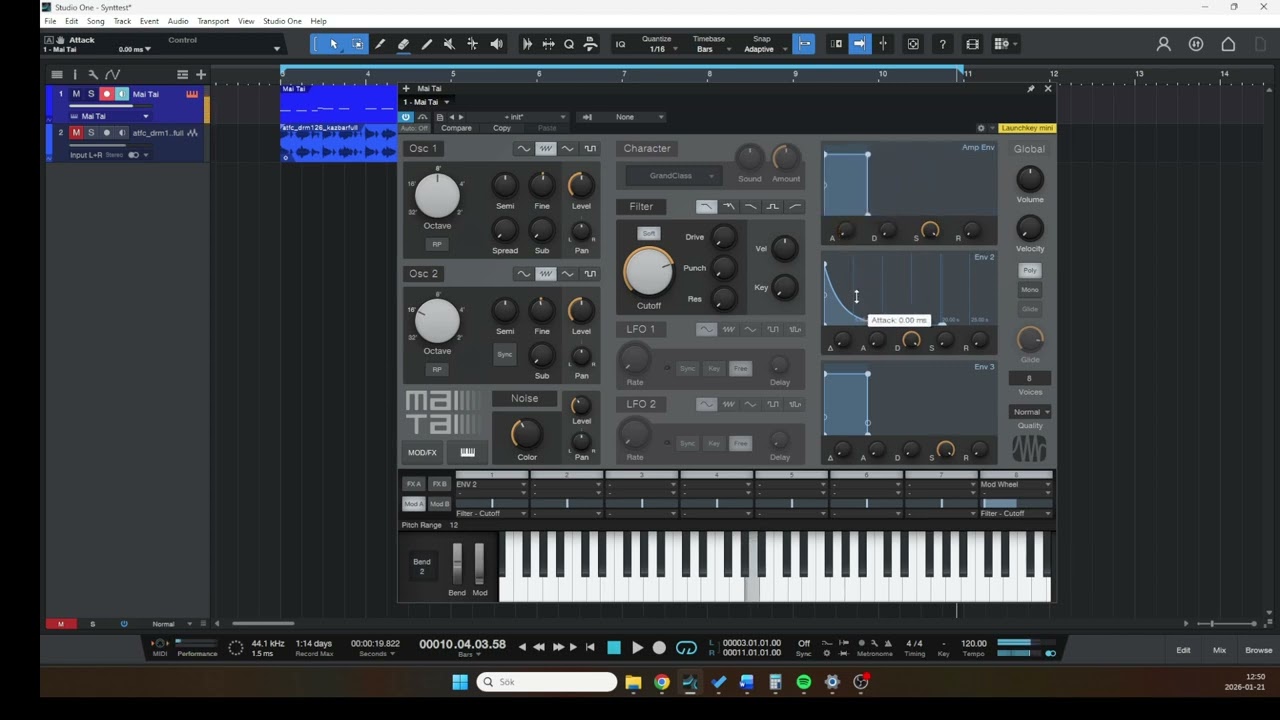
Task: Click the RP button under Osc 1
Action: coord(436,244)
